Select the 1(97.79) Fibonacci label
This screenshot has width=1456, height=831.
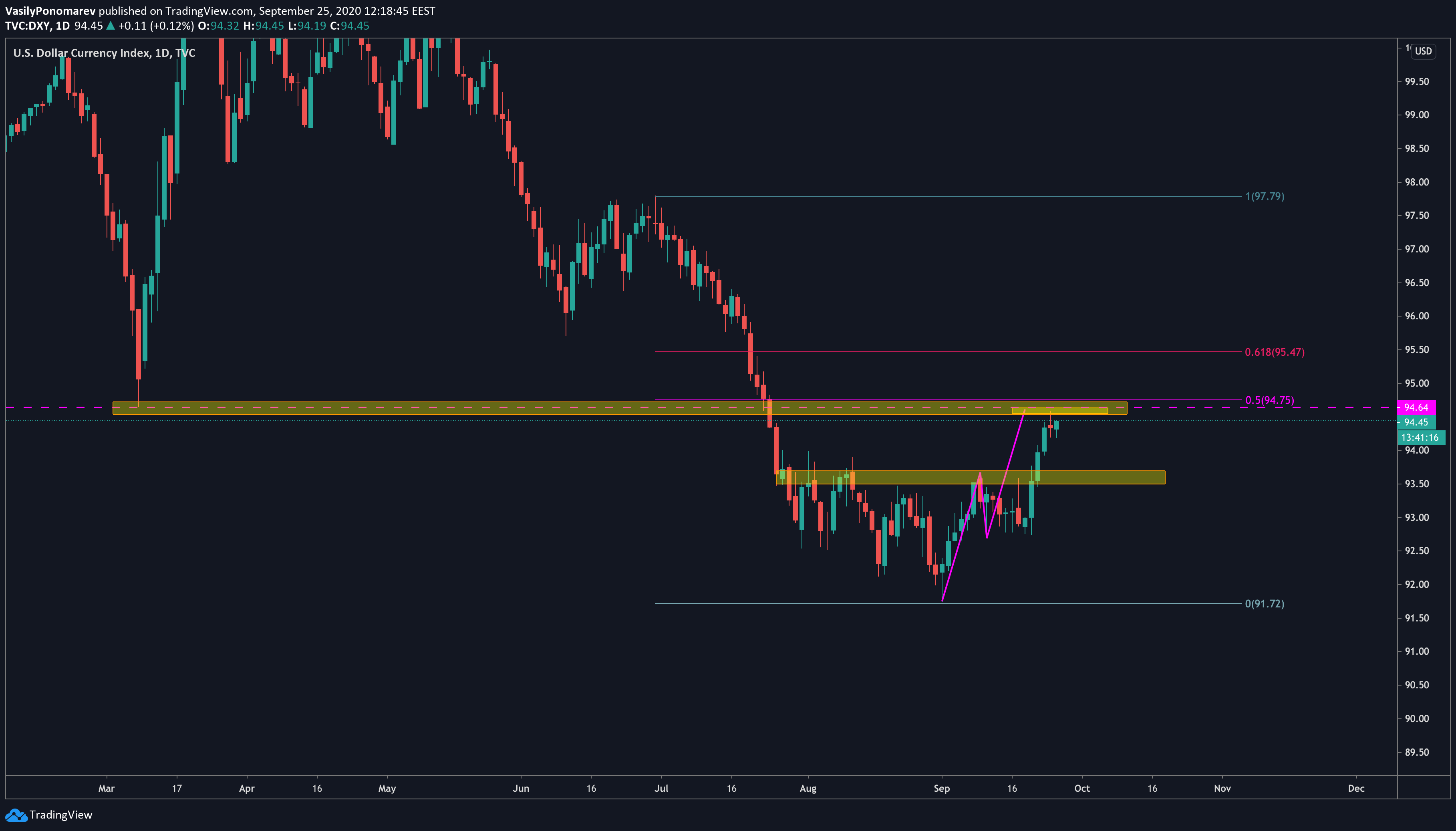pyautogui.click(x=1264, y=196)
